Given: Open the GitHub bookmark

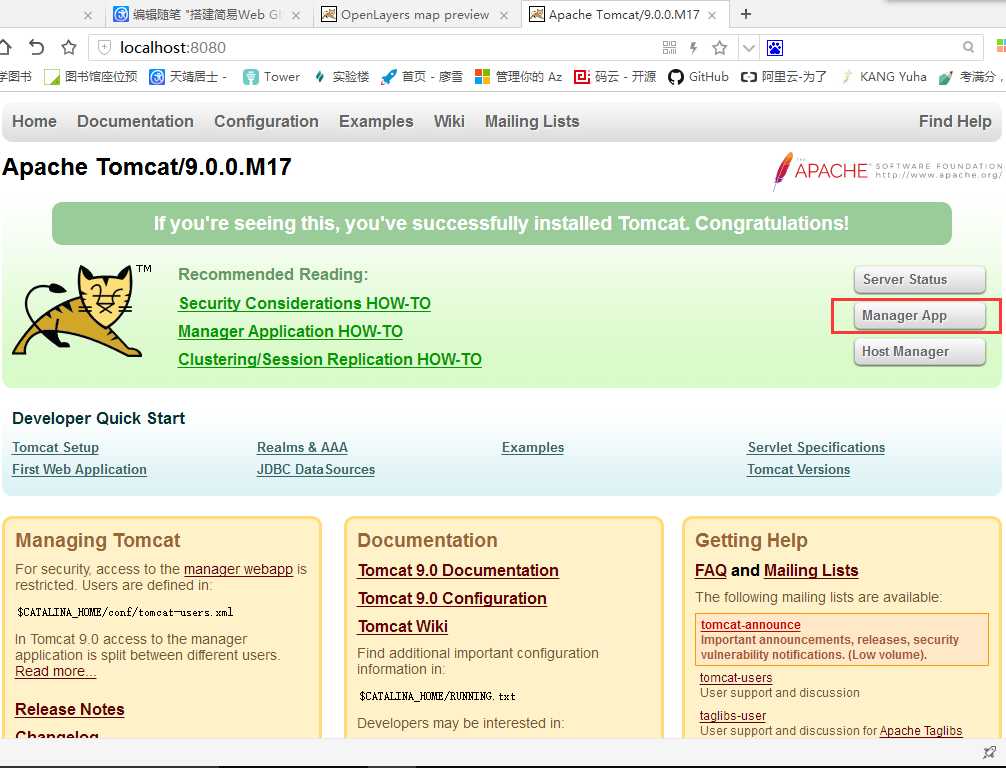Looking at the screenshot, I should [698, 77].
